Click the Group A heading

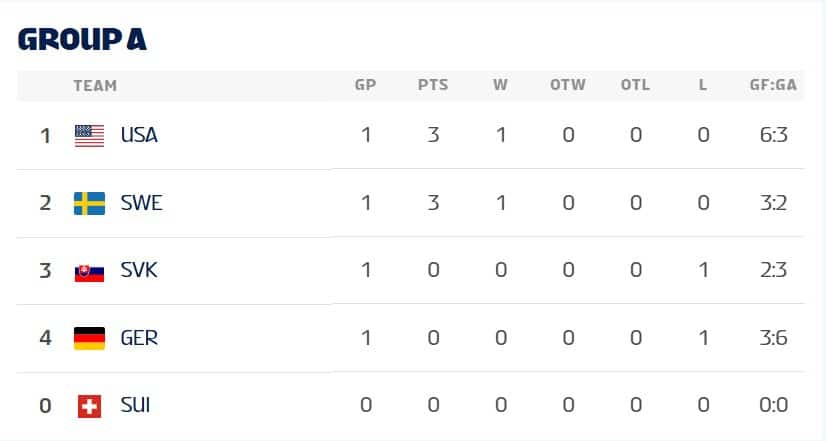(82, 38)
